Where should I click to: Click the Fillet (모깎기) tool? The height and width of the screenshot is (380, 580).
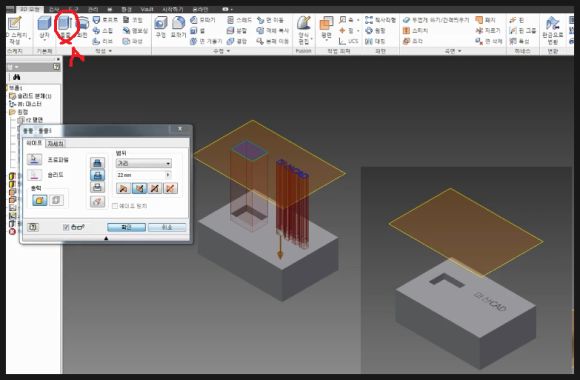pyautogui.click(x=178, y=27)
